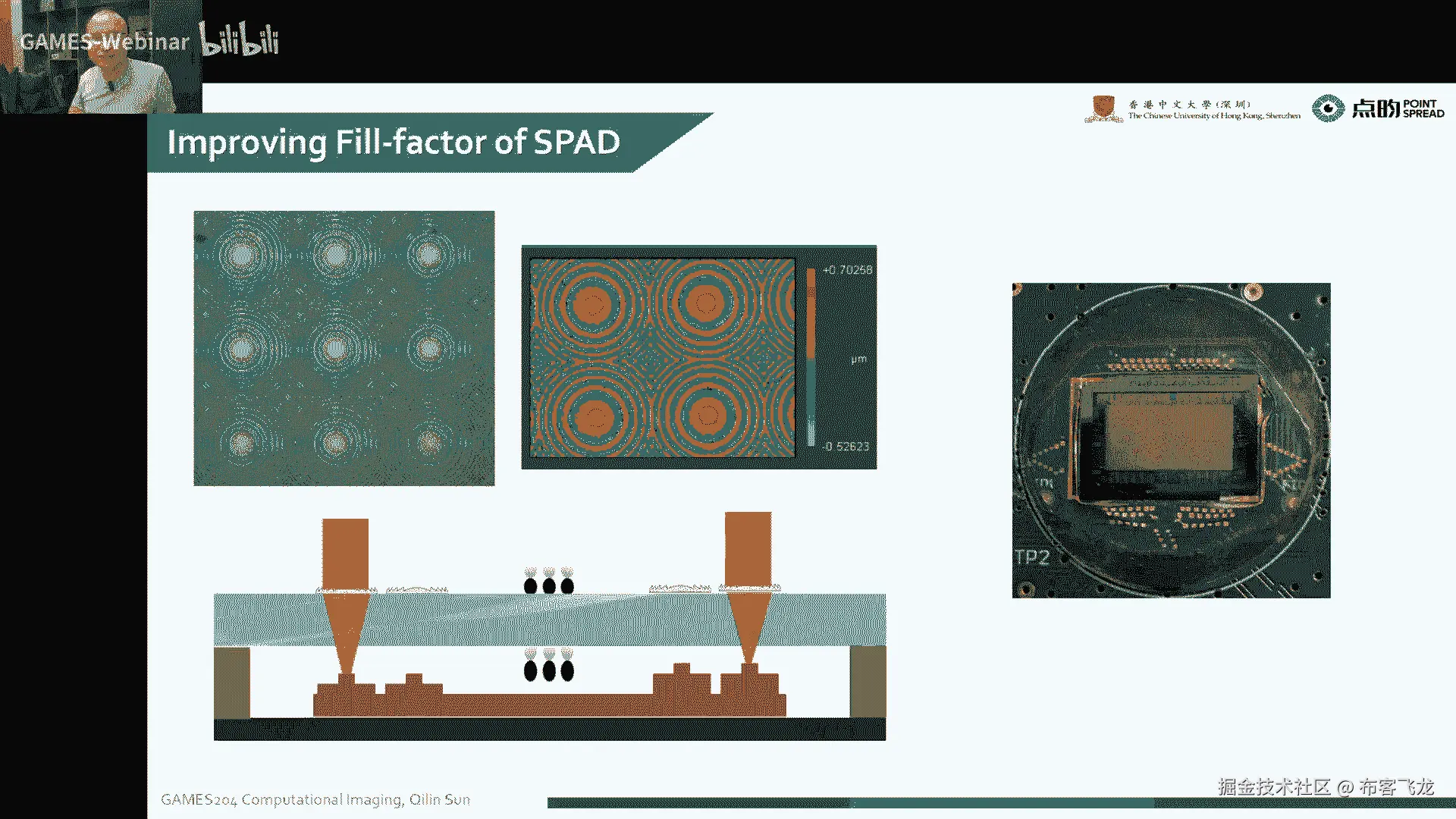Click the GAMES-Webinar text label

click(x=104, y=42)
